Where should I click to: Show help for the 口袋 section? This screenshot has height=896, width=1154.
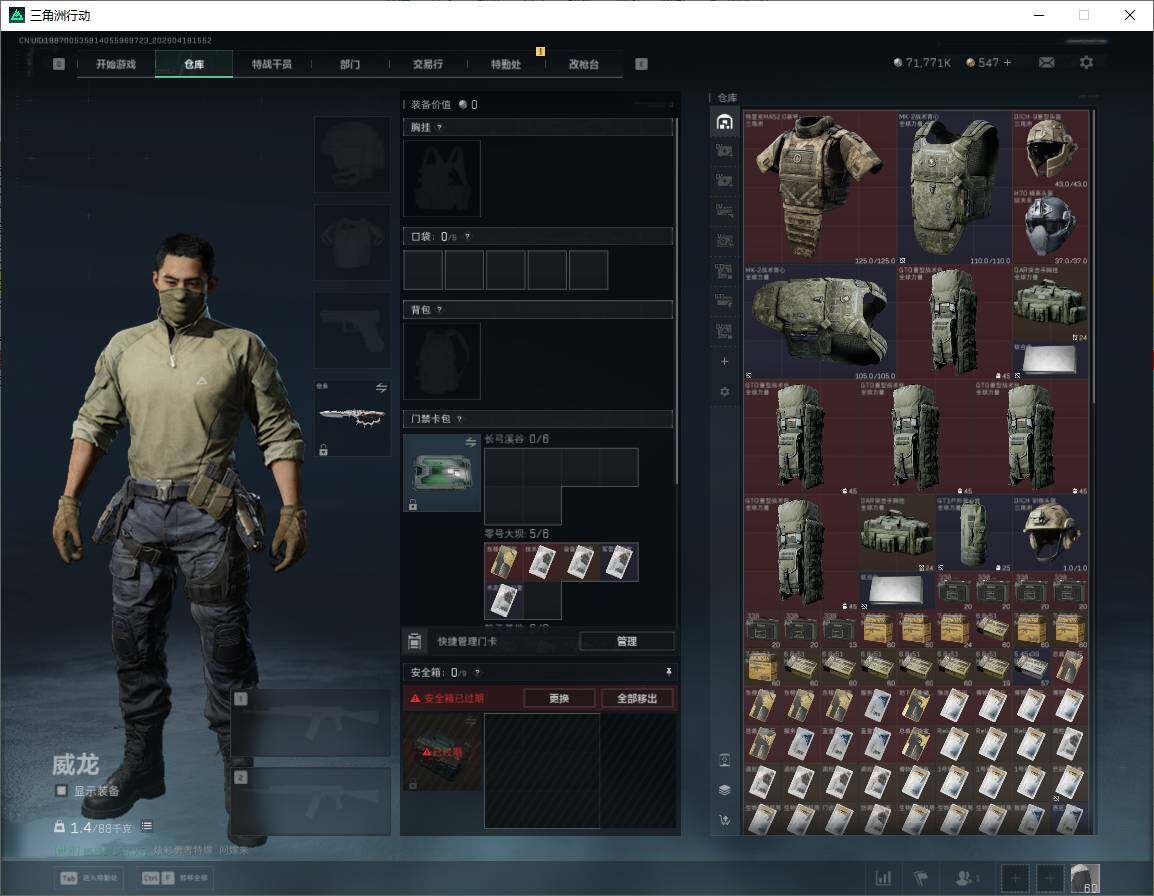click(x=467, y=236)
